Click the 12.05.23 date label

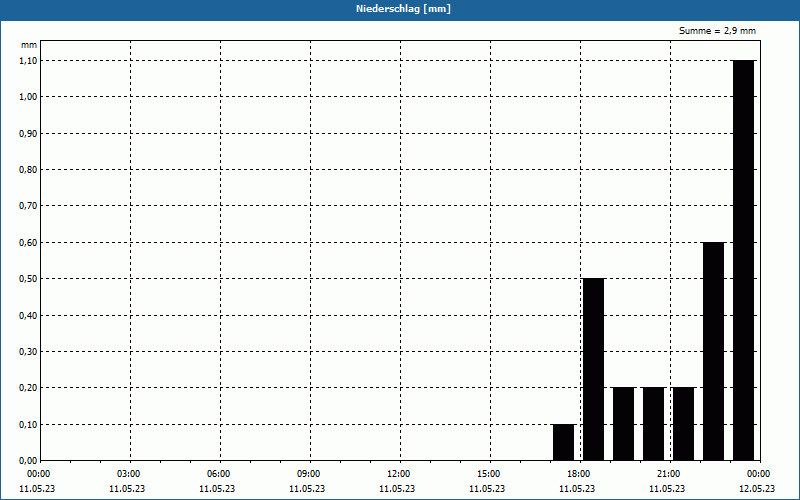tap(757, 488)
